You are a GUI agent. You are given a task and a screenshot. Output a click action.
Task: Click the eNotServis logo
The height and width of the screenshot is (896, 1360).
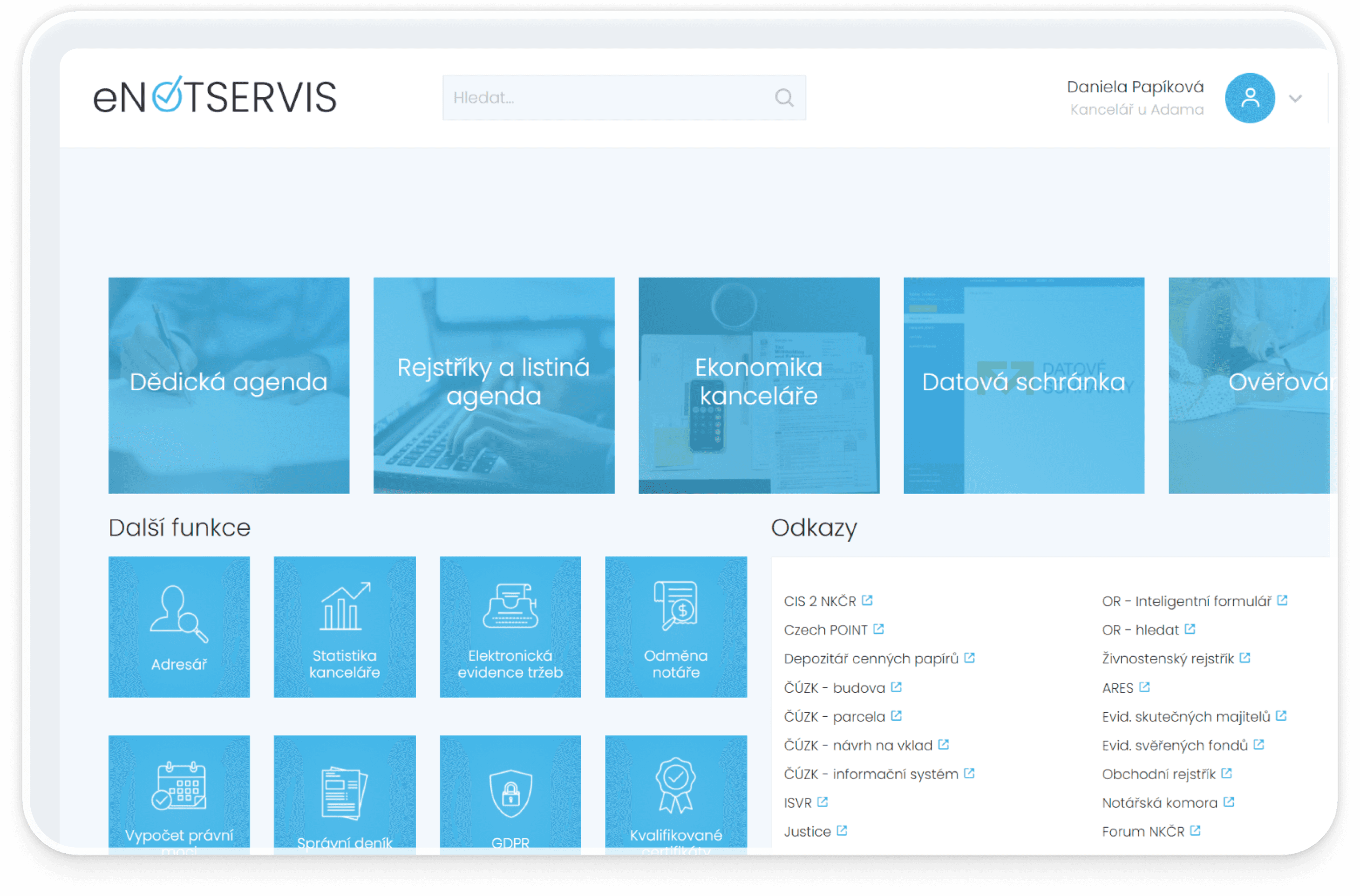[x=215, y=96]
